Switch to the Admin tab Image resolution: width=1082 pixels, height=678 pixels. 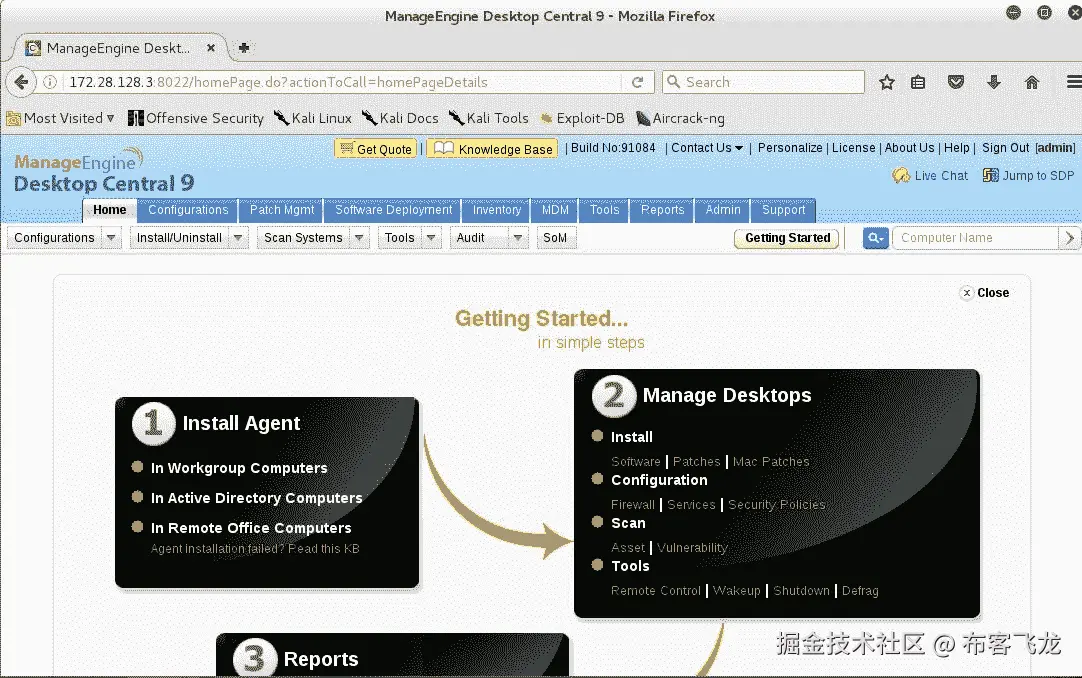(722, 210)
